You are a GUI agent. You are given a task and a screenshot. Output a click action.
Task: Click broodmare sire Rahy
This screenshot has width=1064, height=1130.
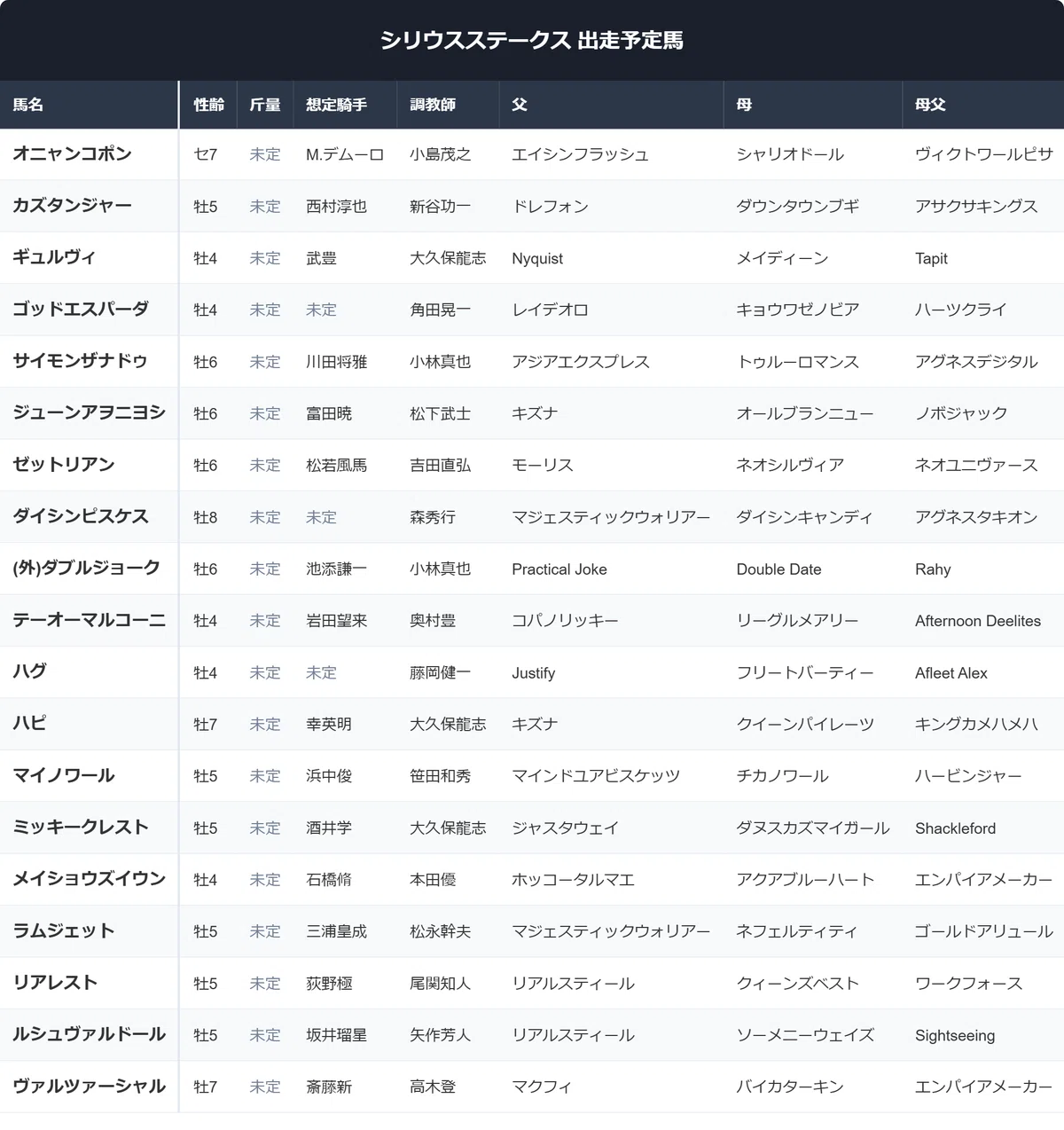(x=933, y=569)
